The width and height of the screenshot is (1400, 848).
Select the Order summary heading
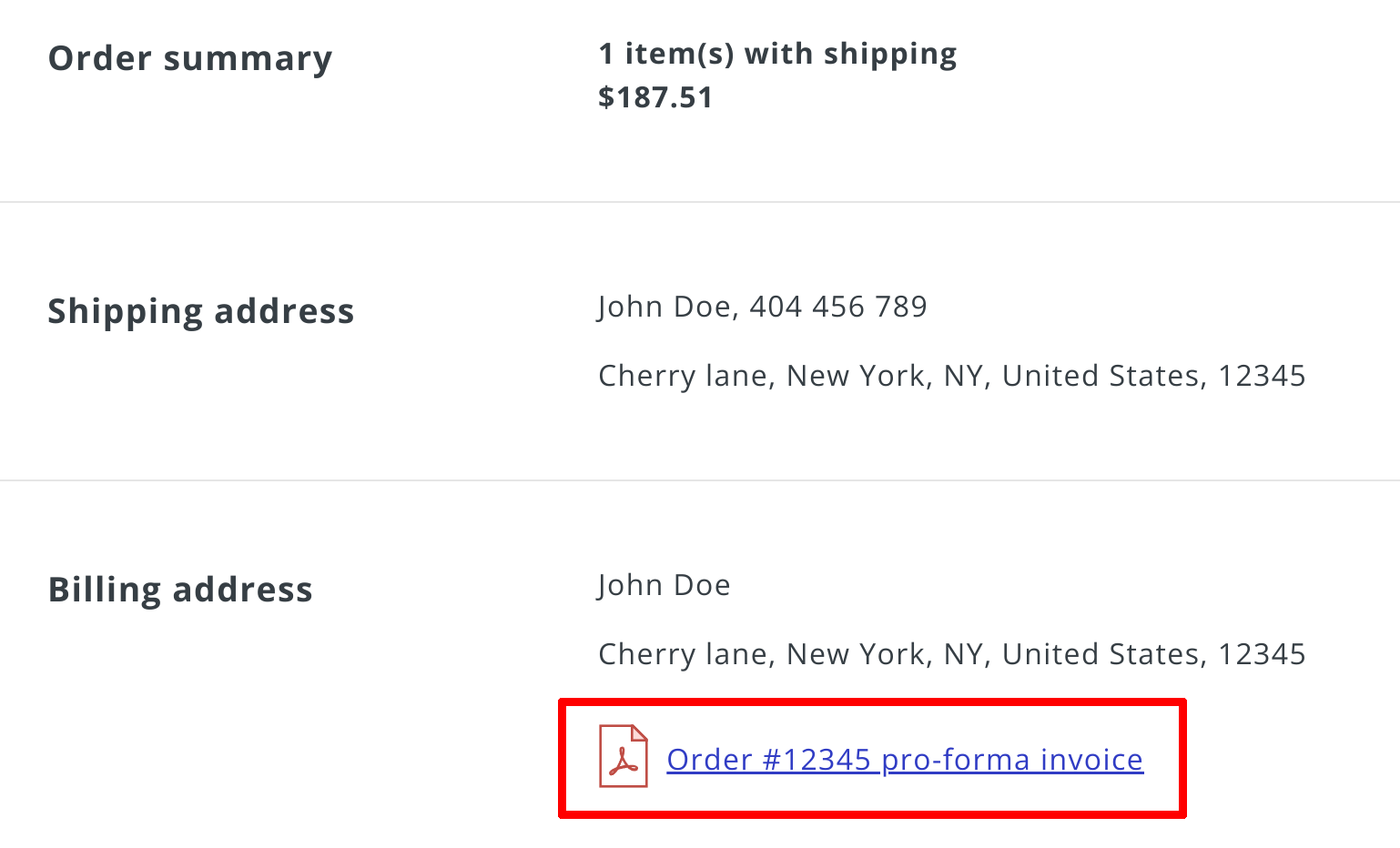pyautogui.click(x=190, y=57)
